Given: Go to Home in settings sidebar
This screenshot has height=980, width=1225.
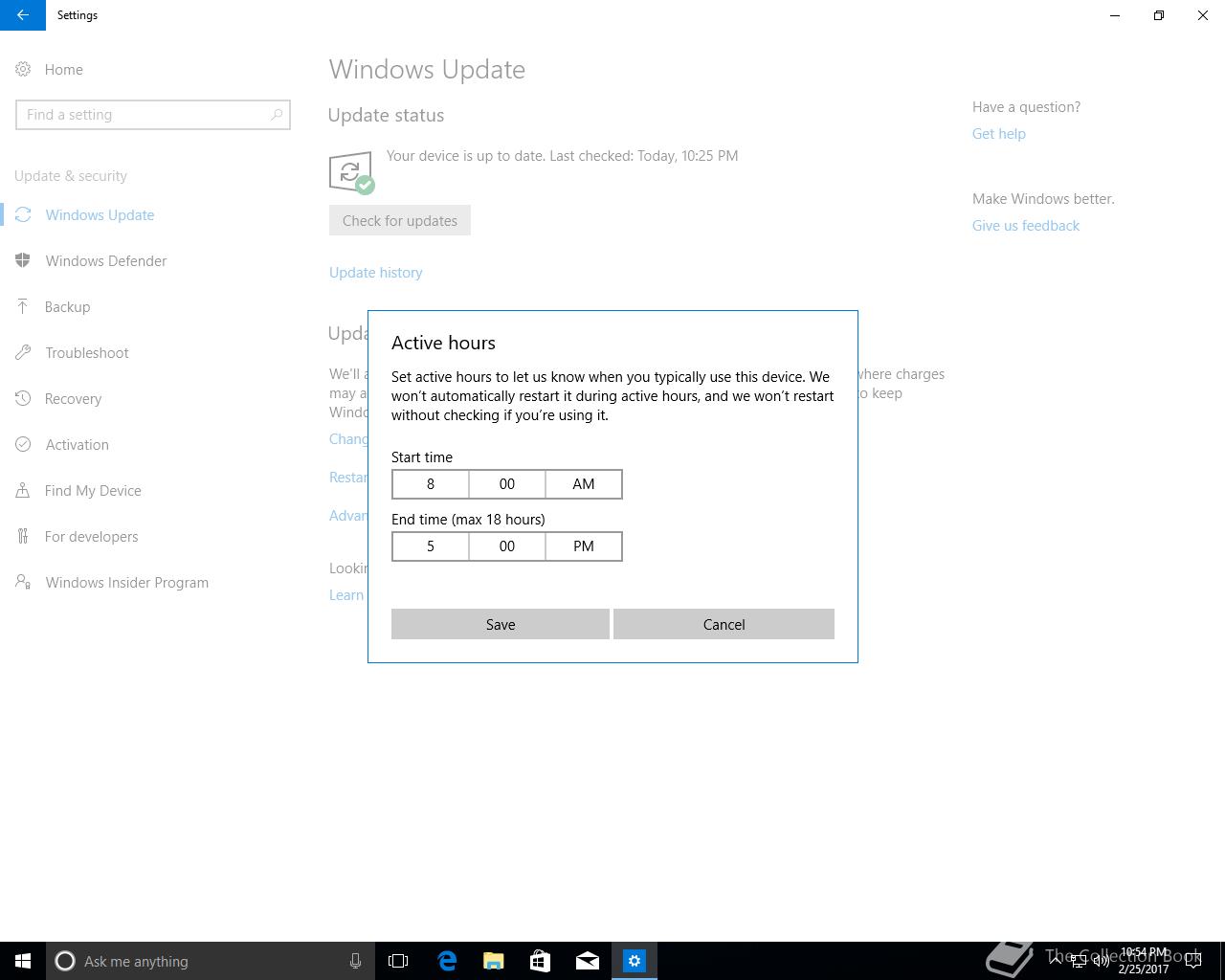Looking at the screenshot, I should coord(64,69).
